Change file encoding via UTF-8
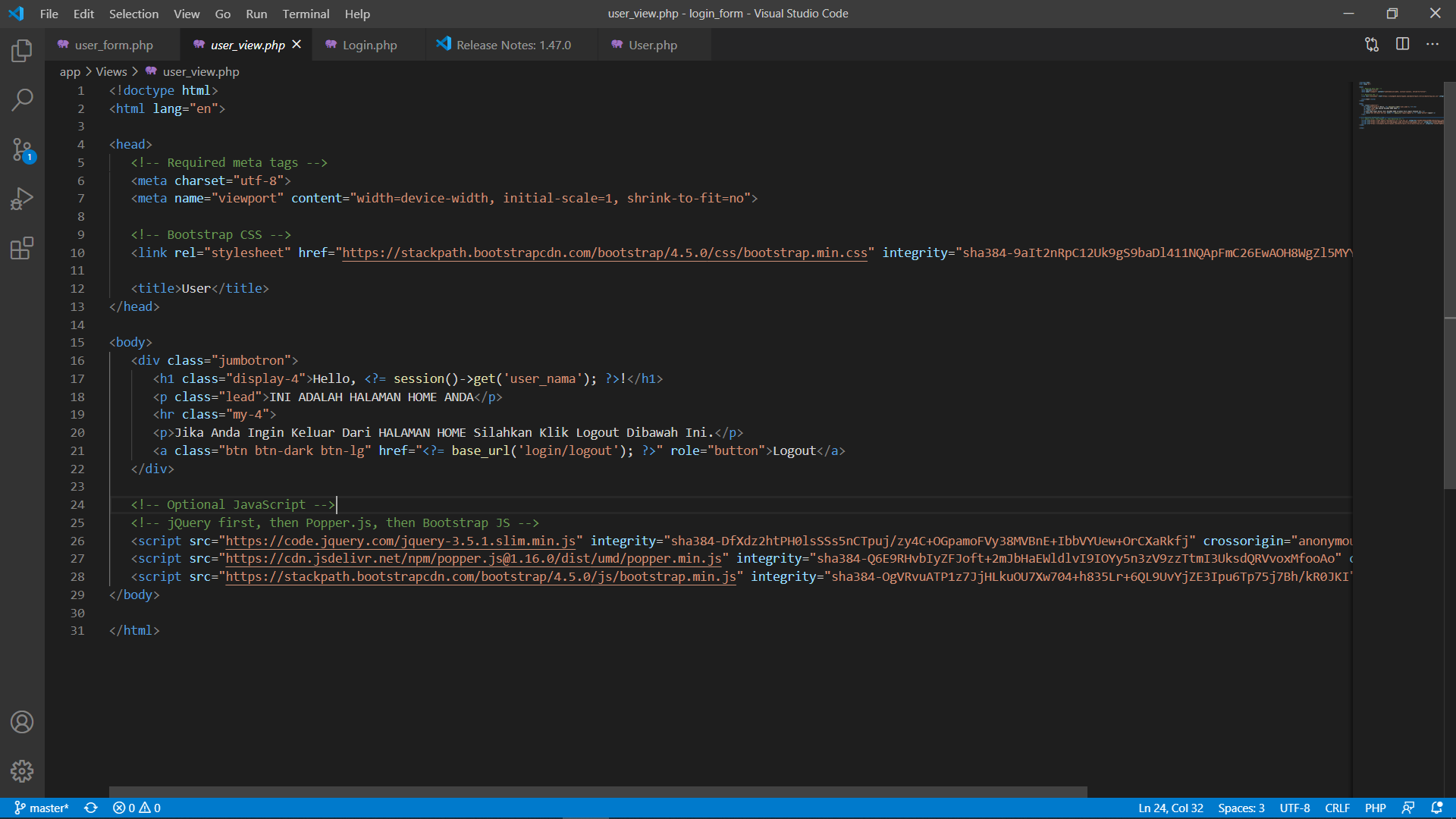This screenshot has width=1456, height=819. coord(1294,808)
